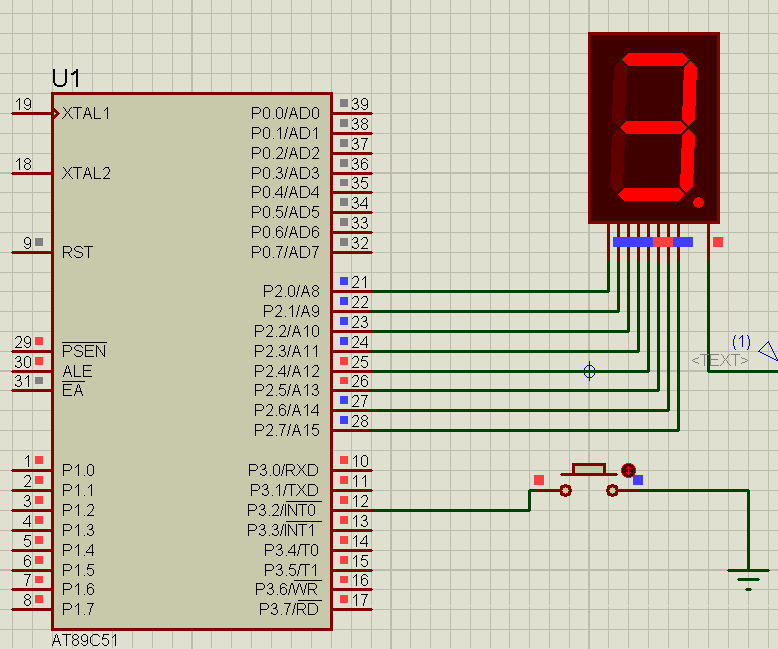This screenshot has height=649, width=778.
Task: Click the P3.2/INT0 pin label
Action: point(282,510)
